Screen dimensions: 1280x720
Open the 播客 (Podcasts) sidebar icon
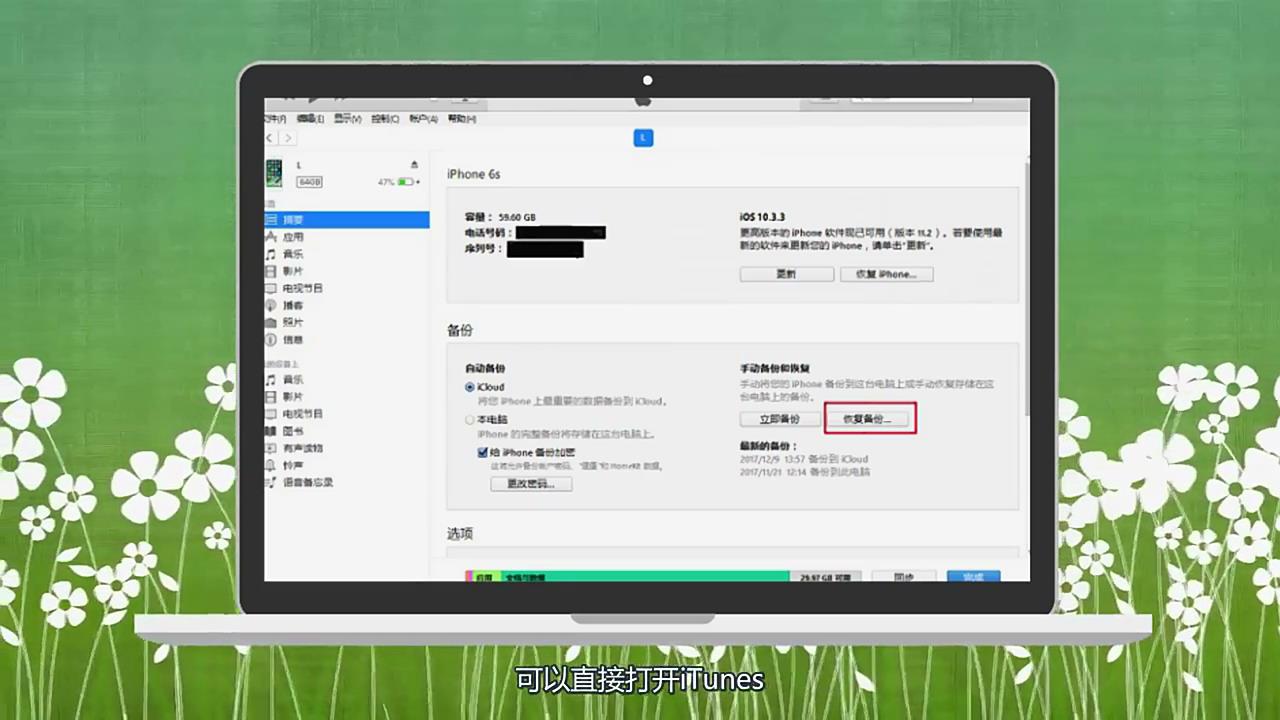[293, 305]
